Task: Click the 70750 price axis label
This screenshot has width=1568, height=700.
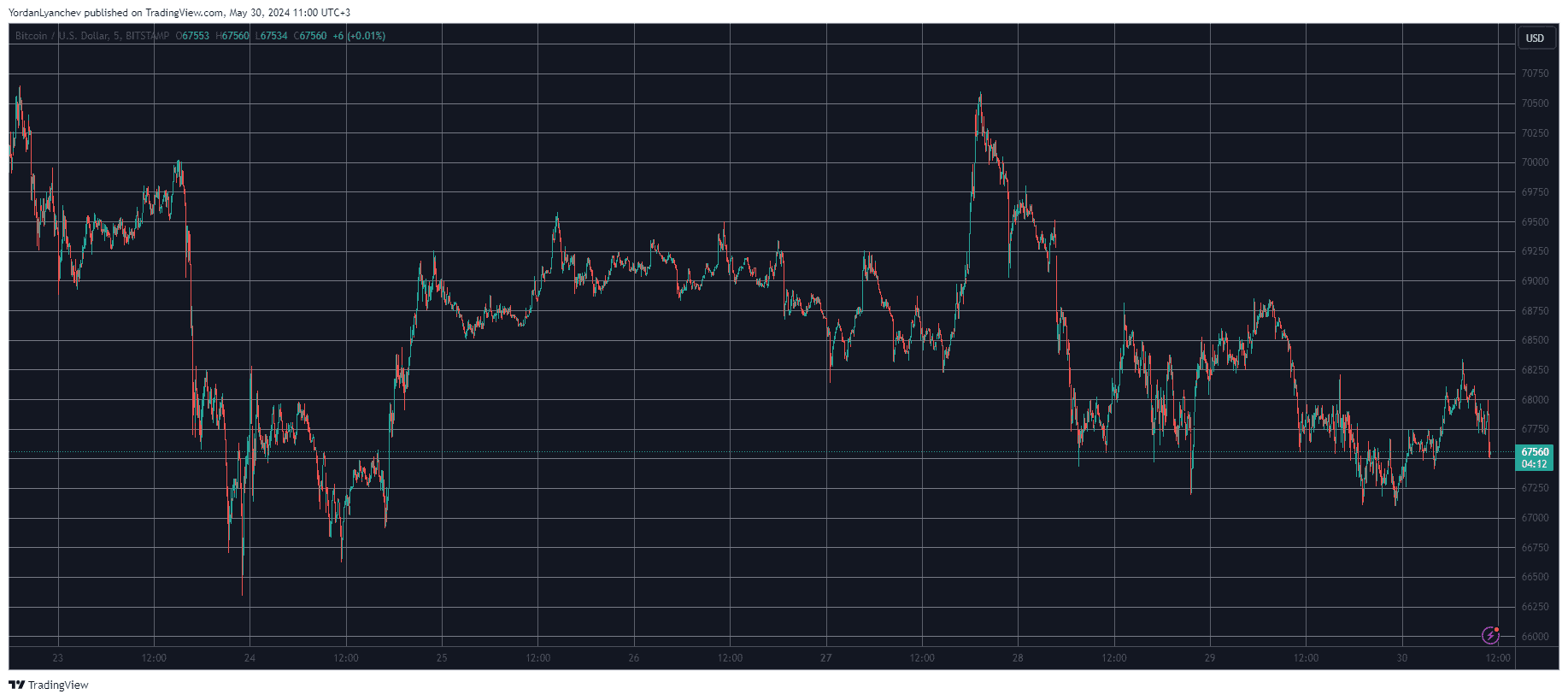Action: coord(1535,74)
